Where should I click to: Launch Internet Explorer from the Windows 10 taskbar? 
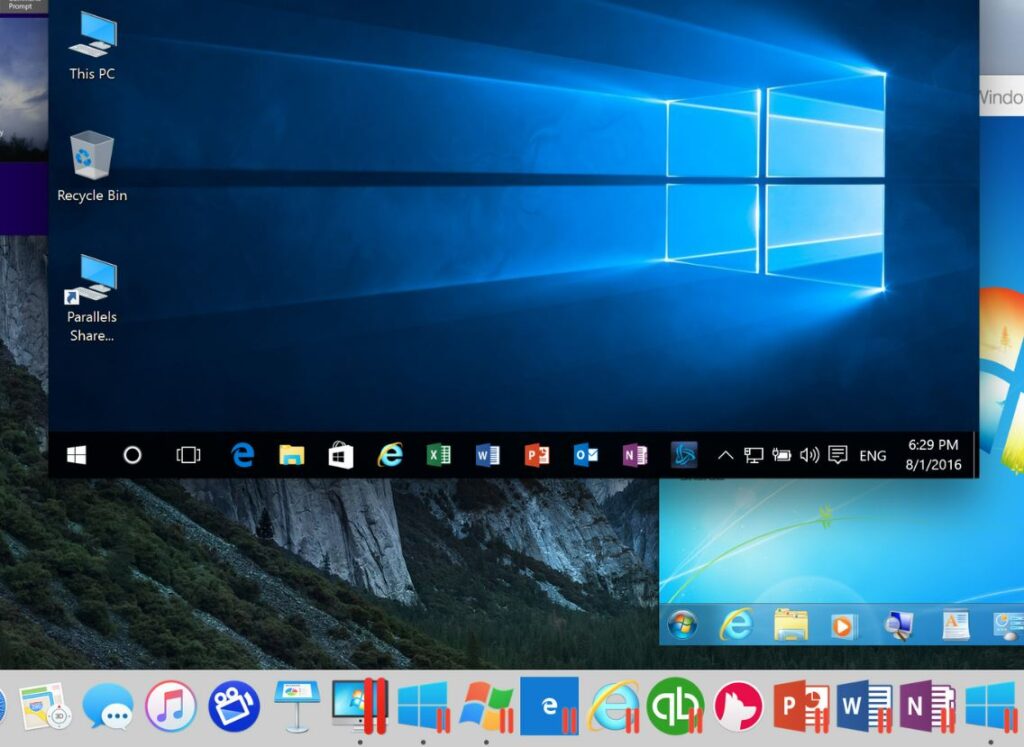(x=390, y=454)
